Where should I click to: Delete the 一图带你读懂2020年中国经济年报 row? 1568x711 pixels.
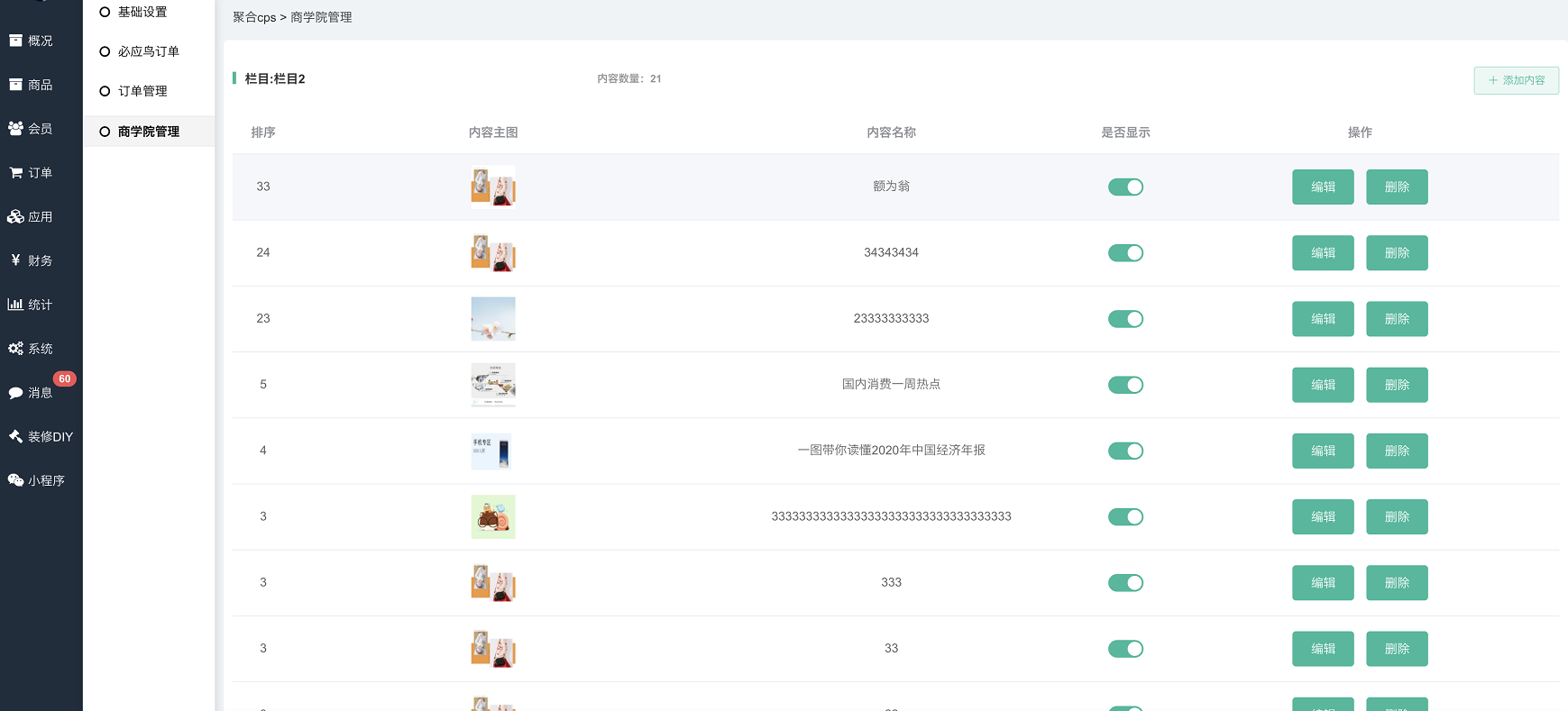[1396, 451]
